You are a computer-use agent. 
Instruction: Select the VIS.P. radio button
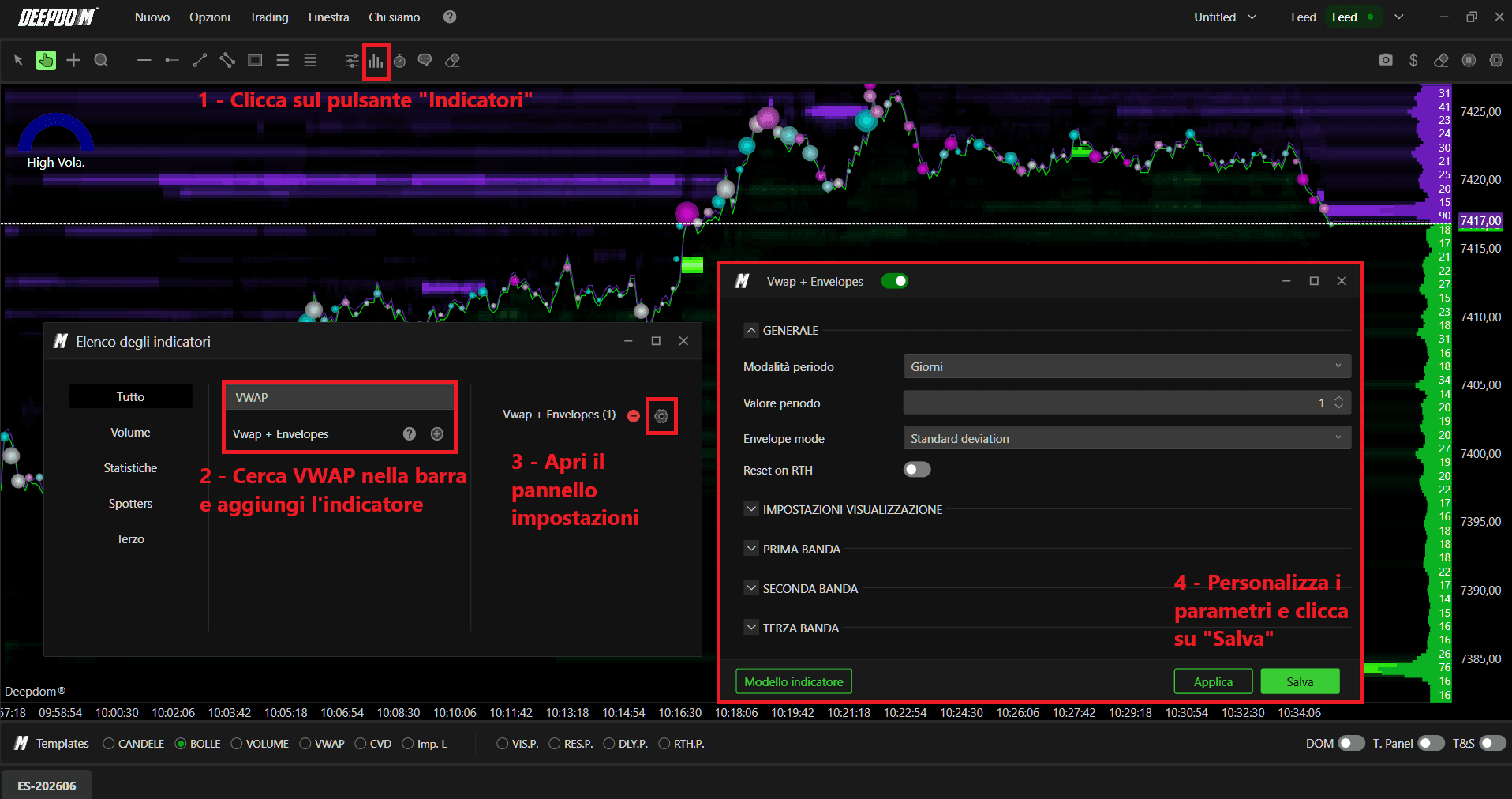pyautogui.click(x=503, y=744)
